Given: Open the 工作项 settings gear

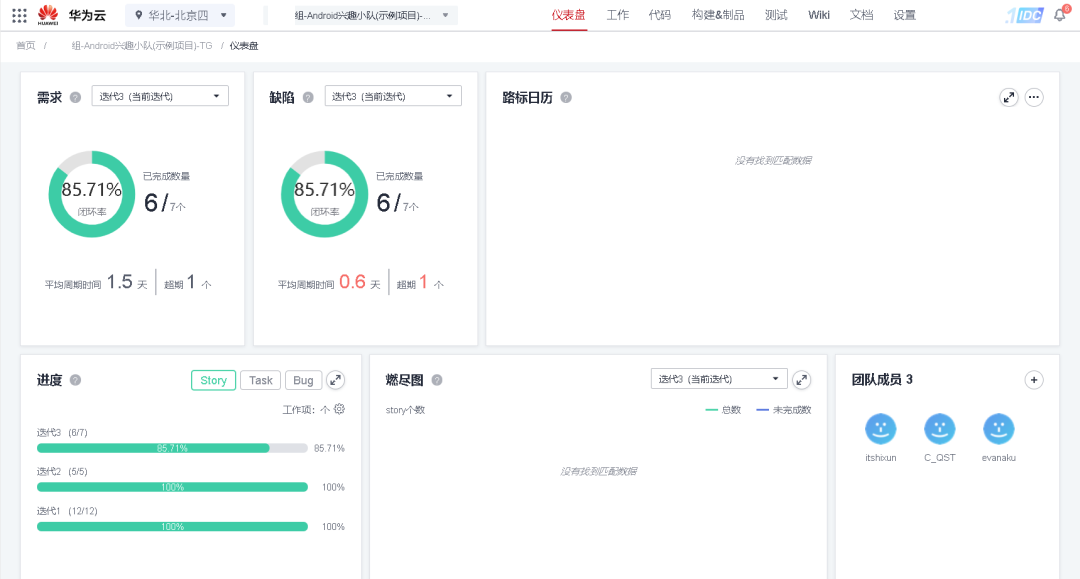Looking at the screenshot, I should coord(340,409).
